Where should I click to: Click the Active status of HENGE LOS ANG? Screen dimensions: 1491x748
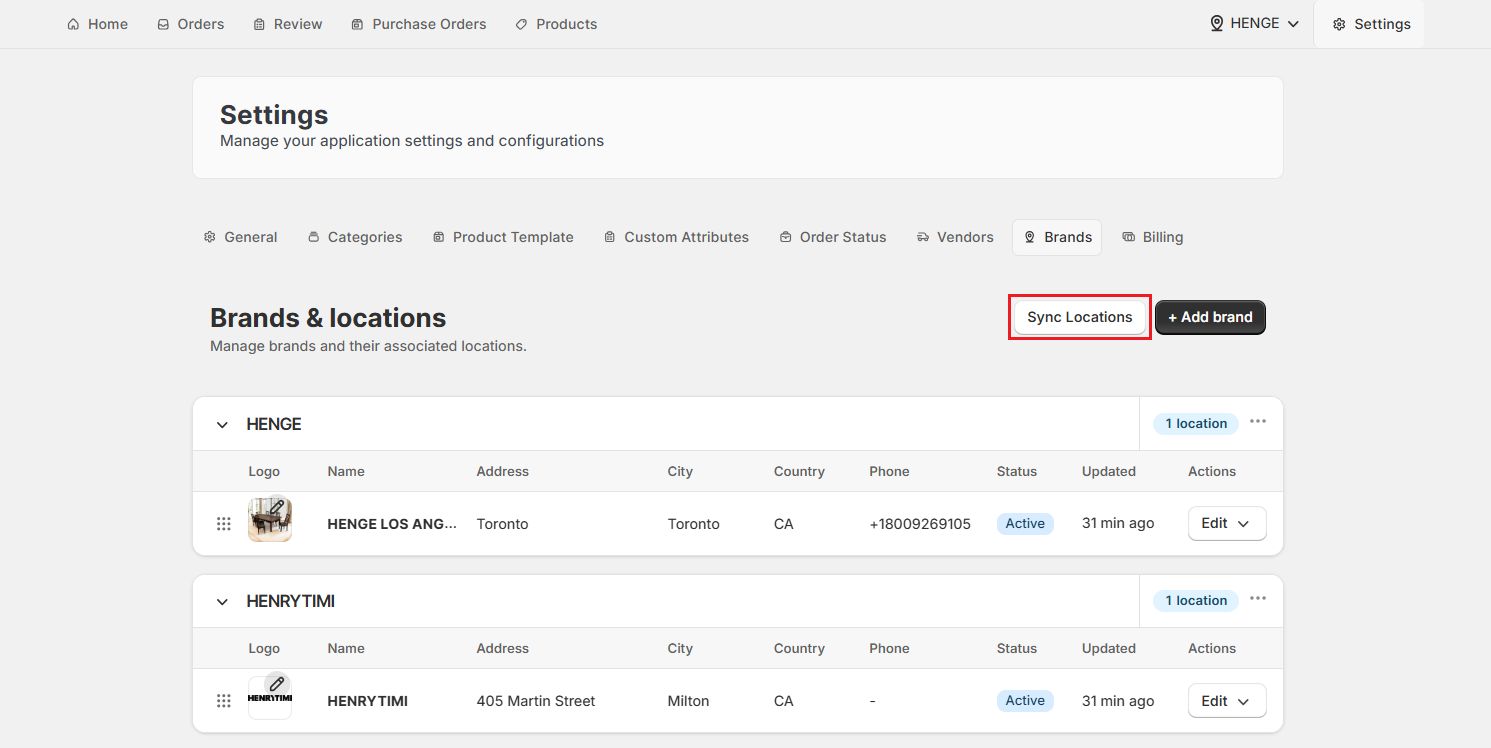coord(1025,524)
